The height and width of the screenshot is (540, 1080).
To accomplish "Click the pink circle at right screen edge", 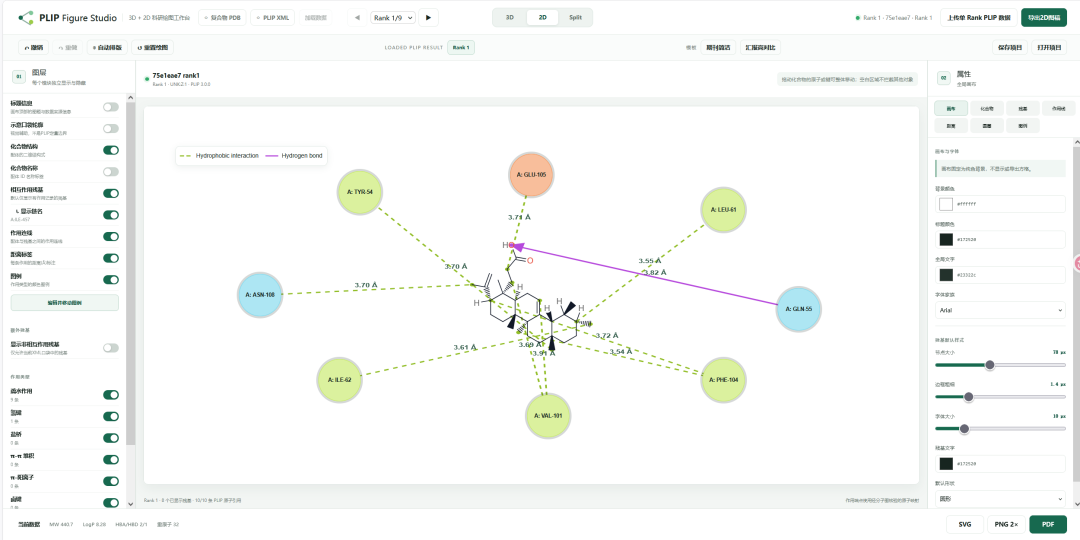I will pyautogui.click(x=1077, y=262).
